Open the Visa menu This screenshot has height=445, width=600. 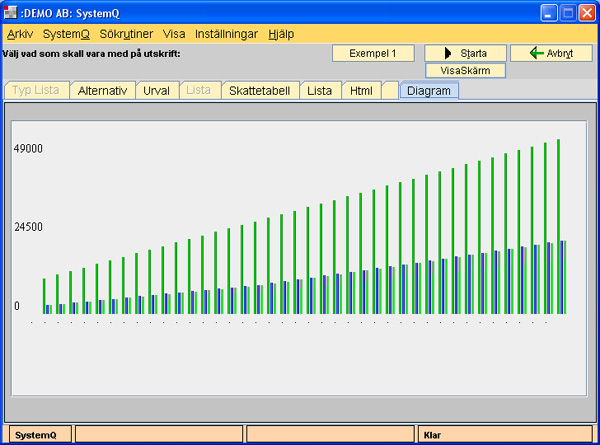[x=174, y=33]
